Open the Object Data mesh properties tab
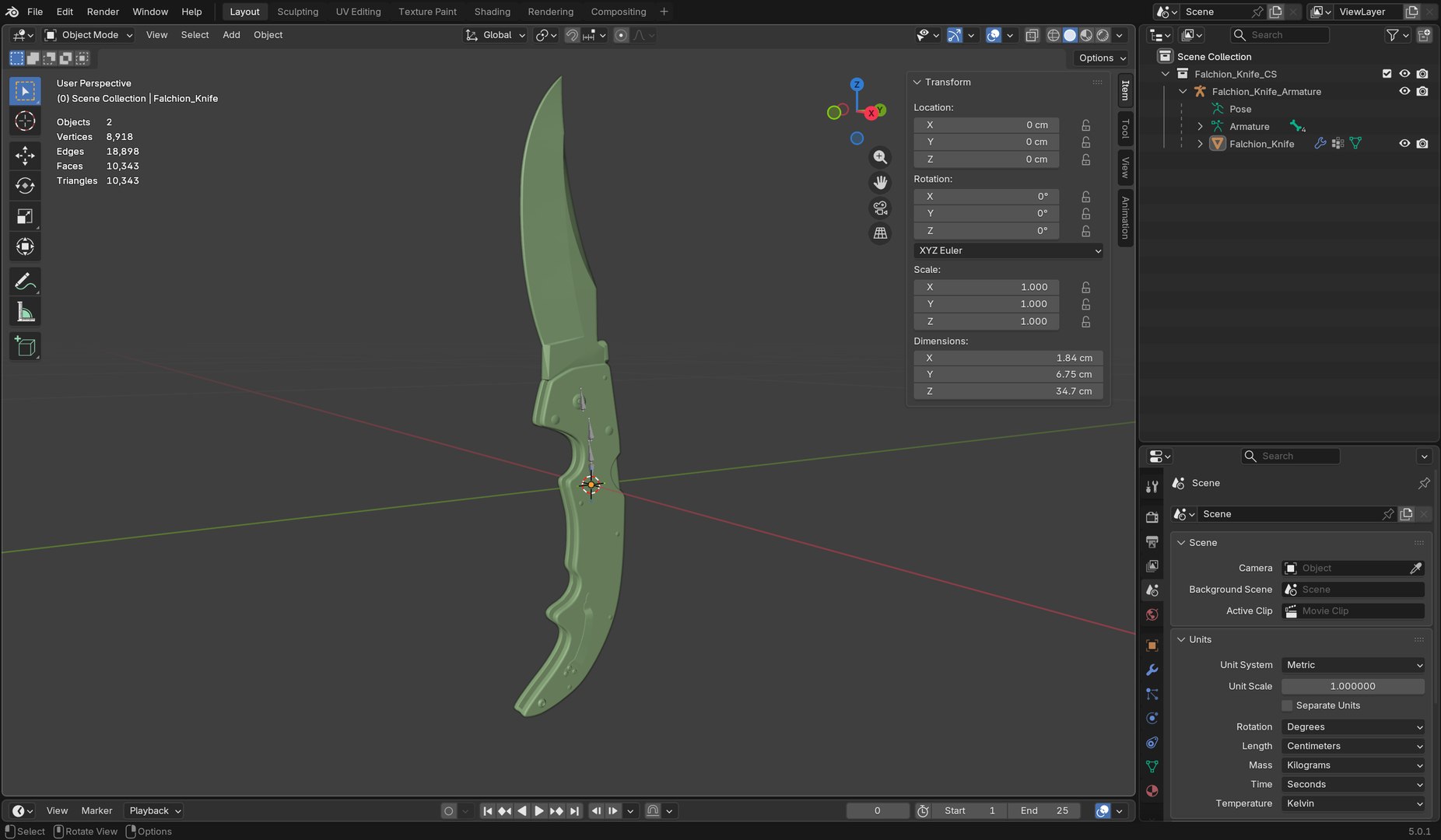This screenshot has height=840, width=1441. (1152, 766)
